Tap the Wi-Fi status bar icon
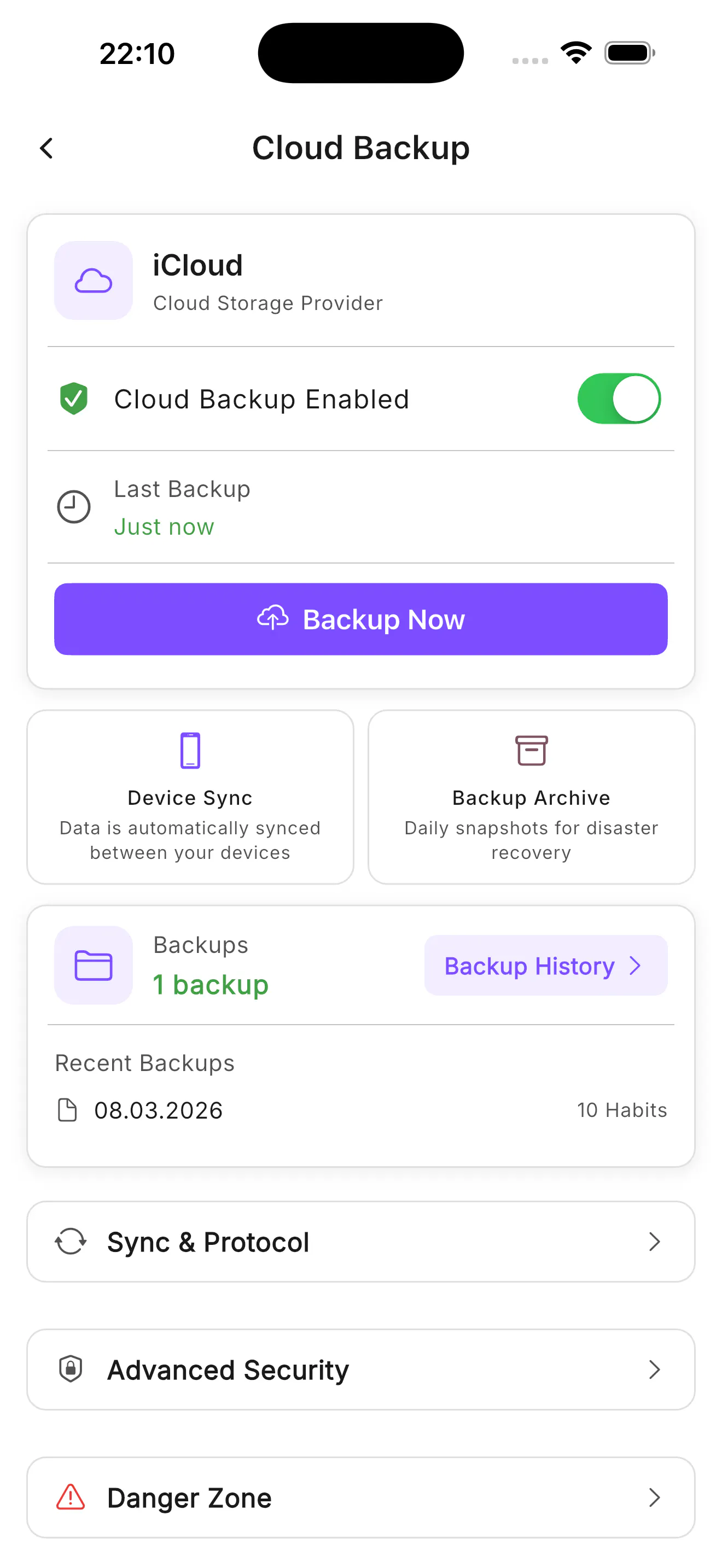Image resolution: width=722 pixels, height=1568 pixels. (576, 53)
